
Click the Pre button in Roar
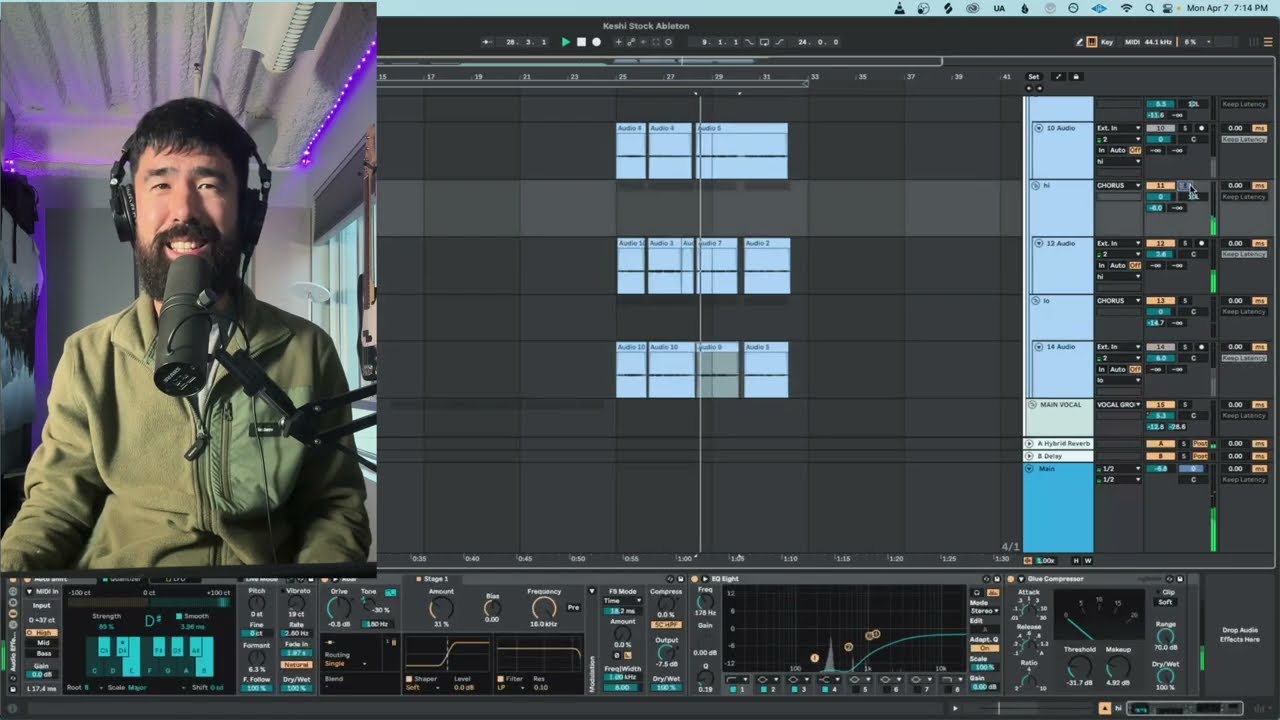coord(574,607)
